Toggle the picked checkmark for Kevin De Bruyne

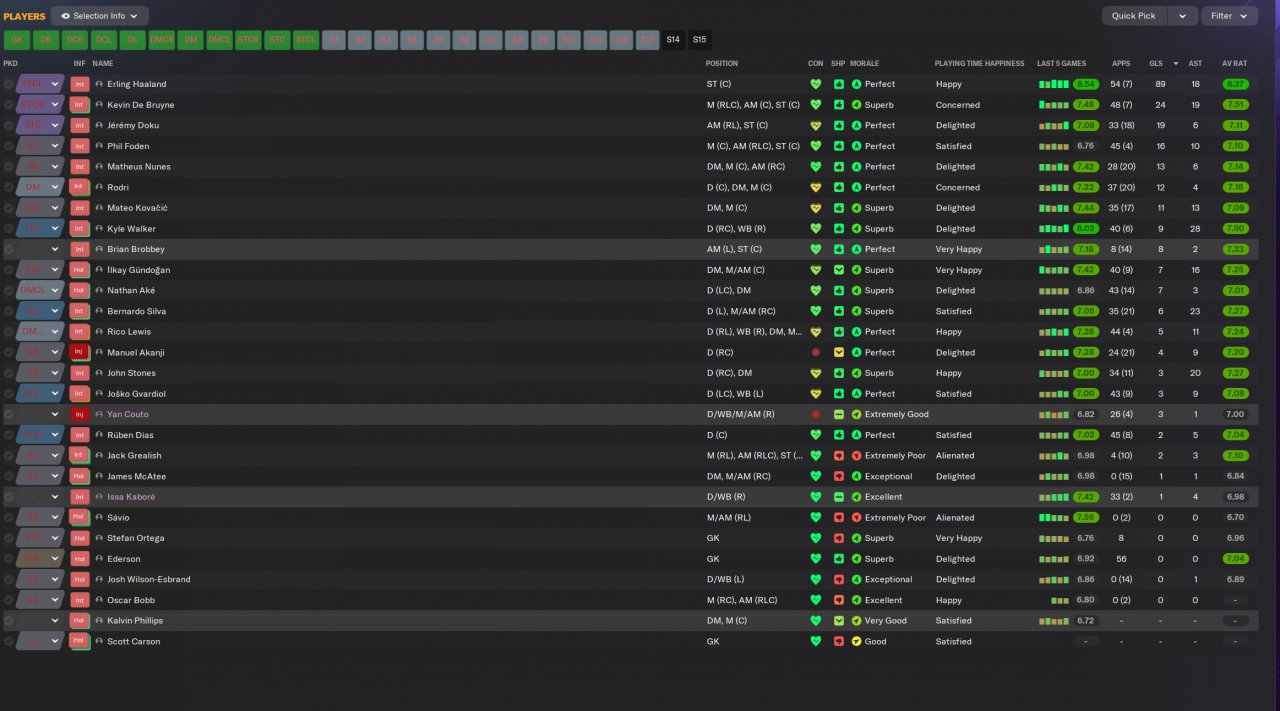[x=9, y=105]
